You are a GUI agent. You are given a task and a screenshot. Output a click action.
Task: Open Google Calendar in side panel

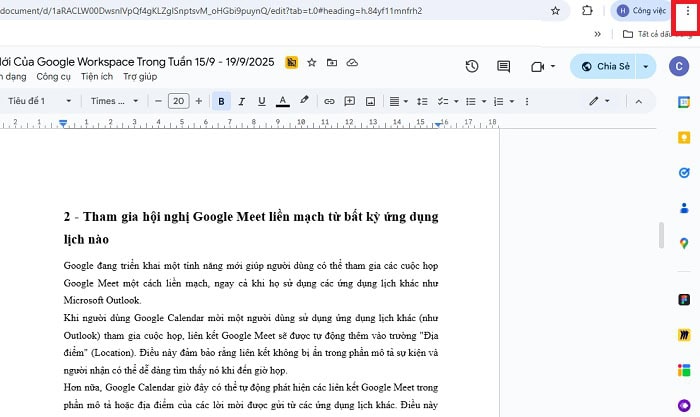point(684,102)
